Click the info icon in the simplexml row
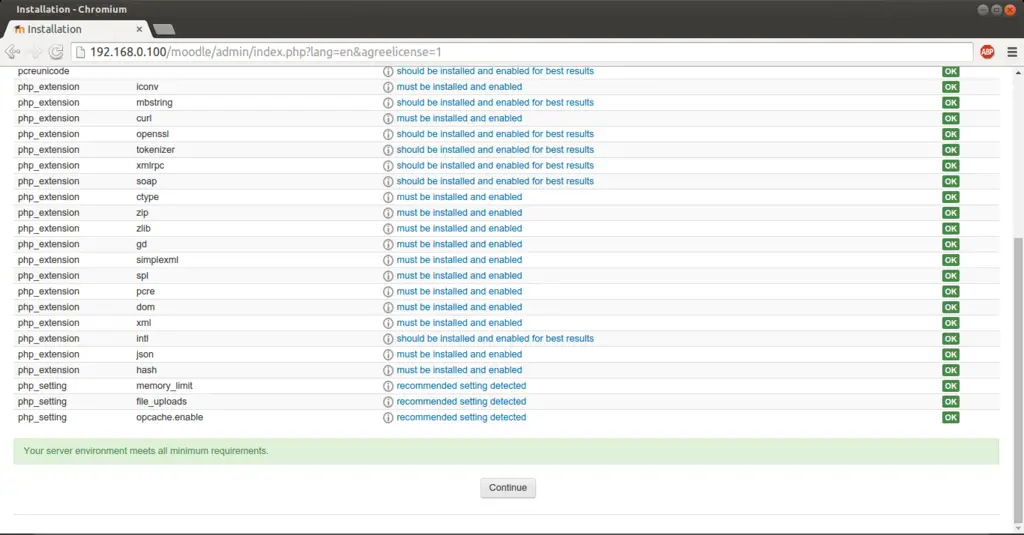Viewport: 1024px width, 535px height. (388, 260)
